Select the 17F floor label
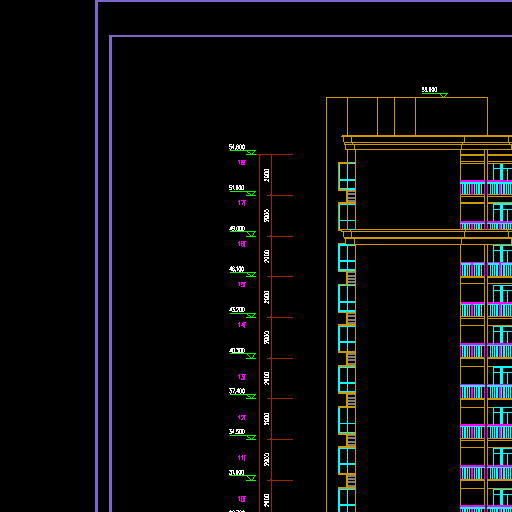The height and width of the screenshot is (512, 512). tap(242, 203)
